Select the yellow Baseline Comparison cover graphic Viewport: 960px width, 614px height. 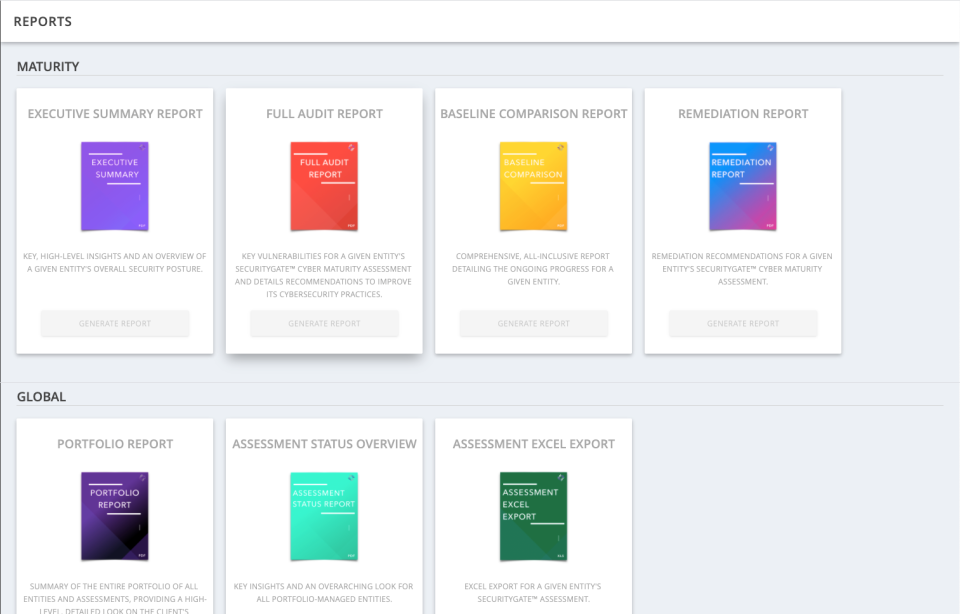(533, 186)
